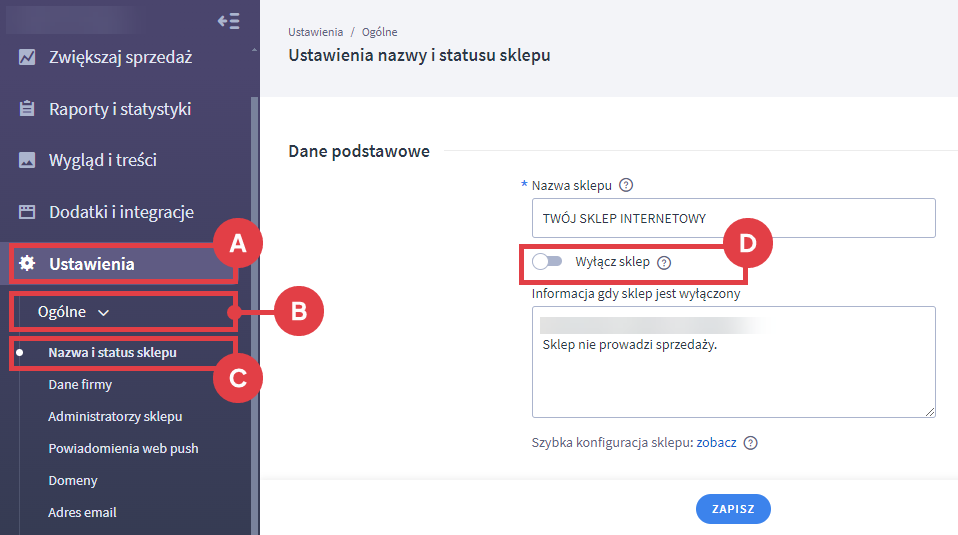Open the Adres email settings
This screenshot has height=535, width=958.
coord(82,512)
